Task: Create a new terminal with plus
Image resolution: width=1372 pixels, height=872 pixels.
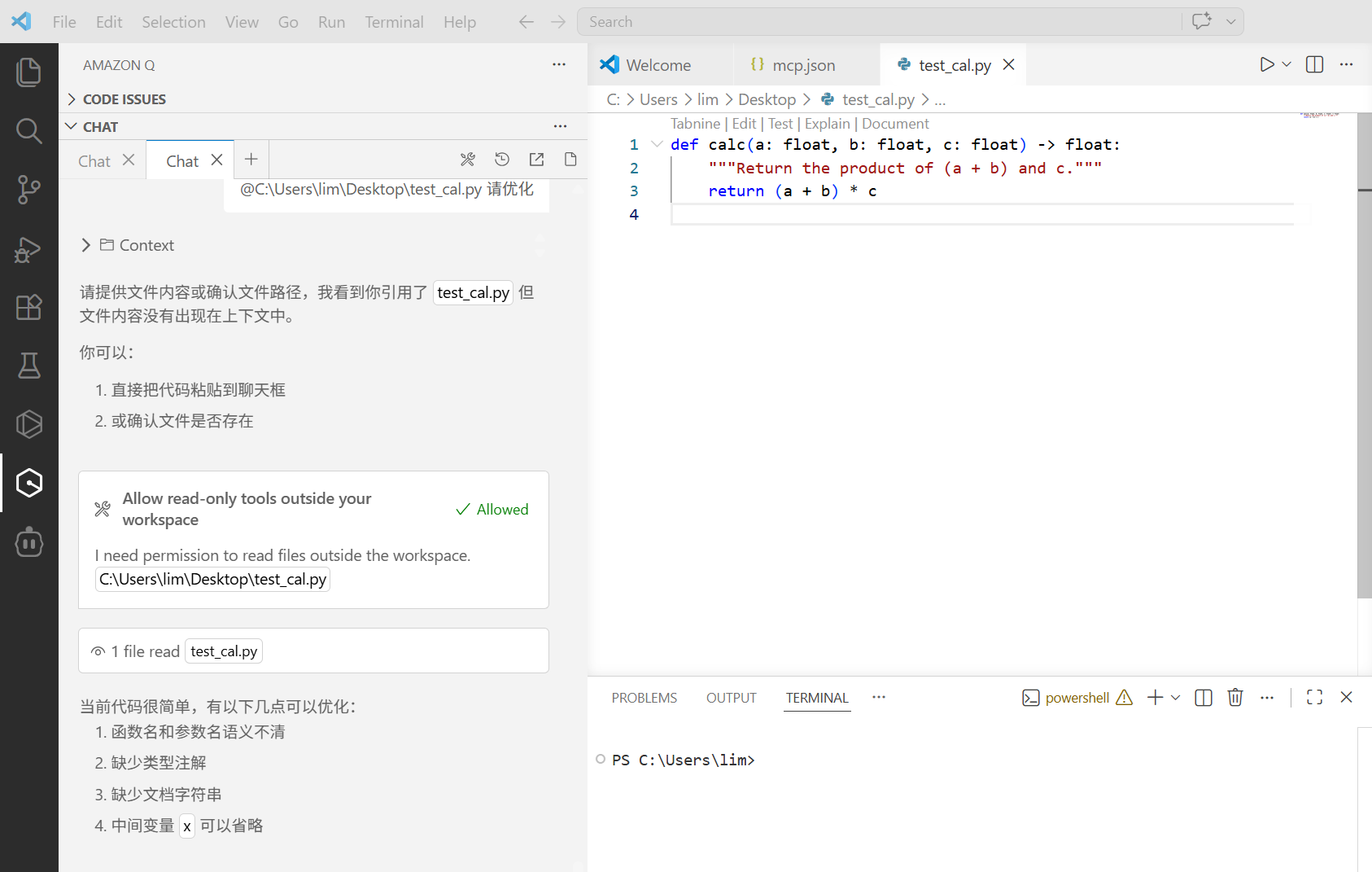Action: (1155, 698)
